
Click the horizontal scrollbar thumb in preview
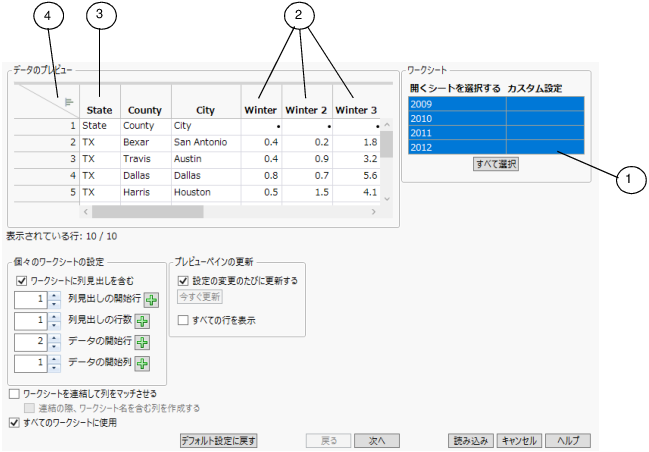[x=148, y=212]
